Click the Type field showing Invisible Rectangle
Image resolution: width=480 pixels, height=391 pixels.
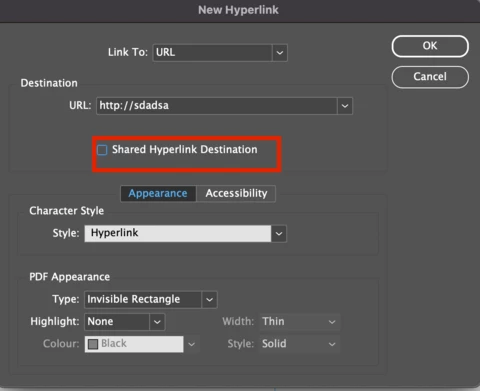point(143,299)
